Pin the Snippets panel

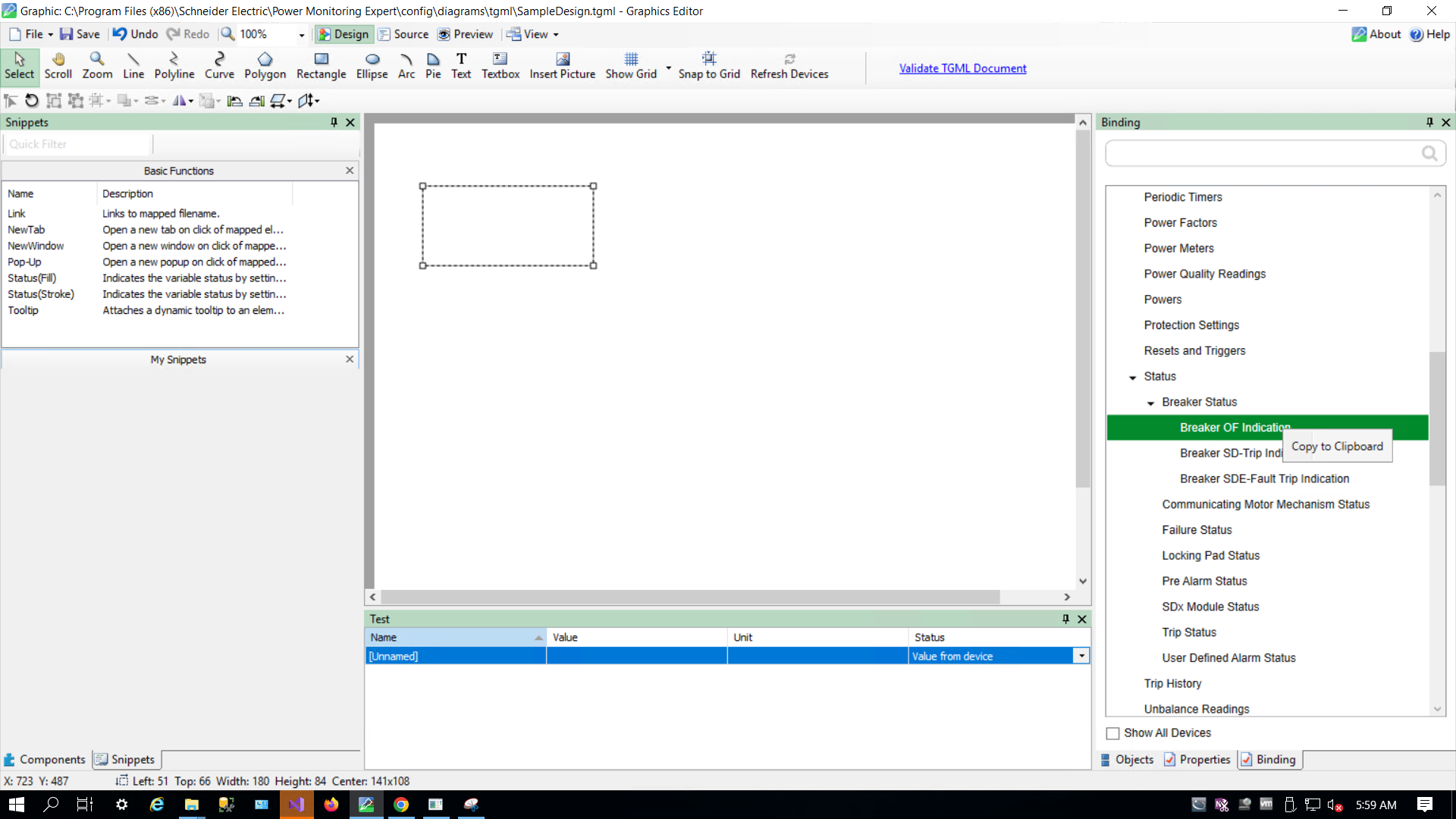coord(334,122)
